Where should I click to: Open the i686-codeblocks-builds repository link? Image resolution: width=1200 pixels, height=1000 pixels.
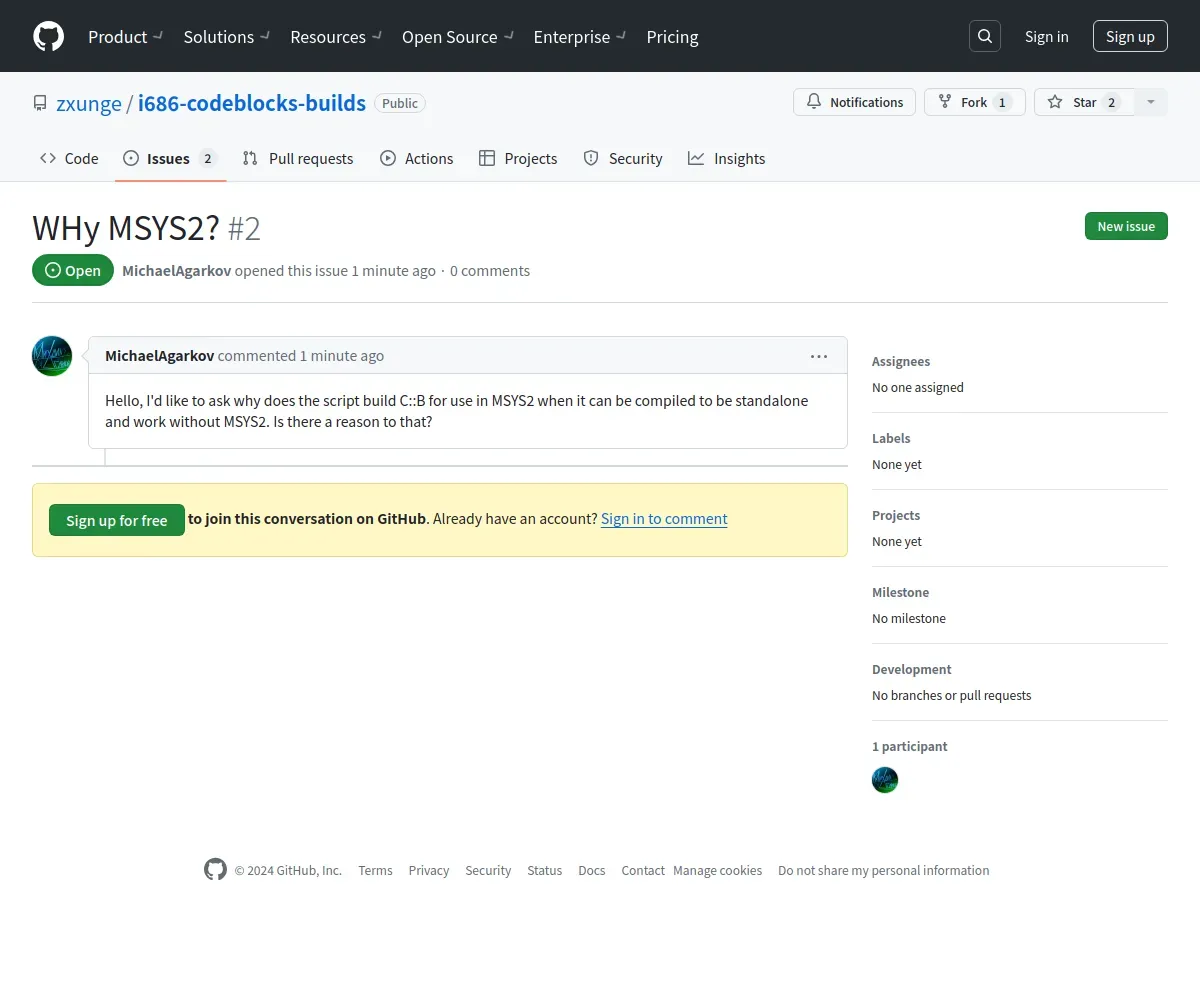(x=252, y=103)
